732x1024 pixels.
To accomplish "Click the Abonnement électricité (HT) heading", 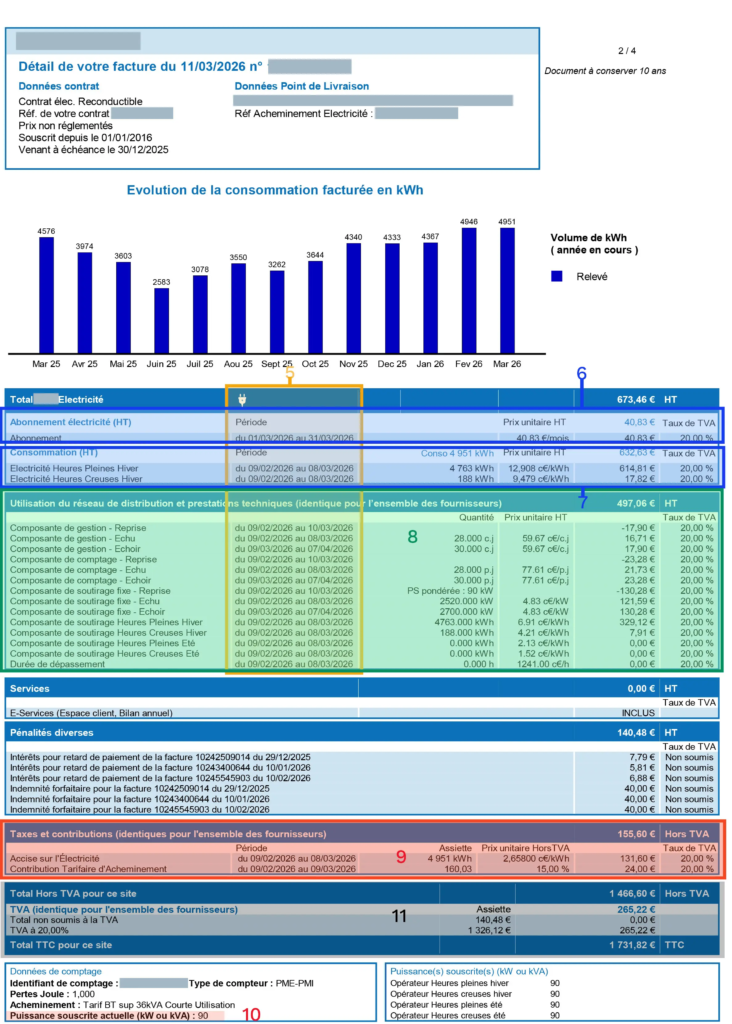I will pos(71,422).
